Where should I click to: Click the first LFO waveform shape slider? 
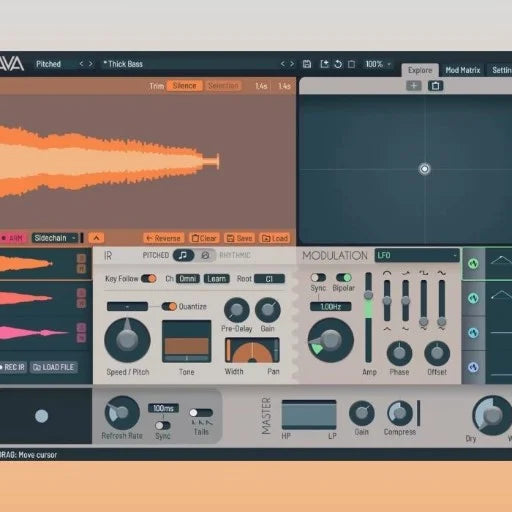coord(387,301)
